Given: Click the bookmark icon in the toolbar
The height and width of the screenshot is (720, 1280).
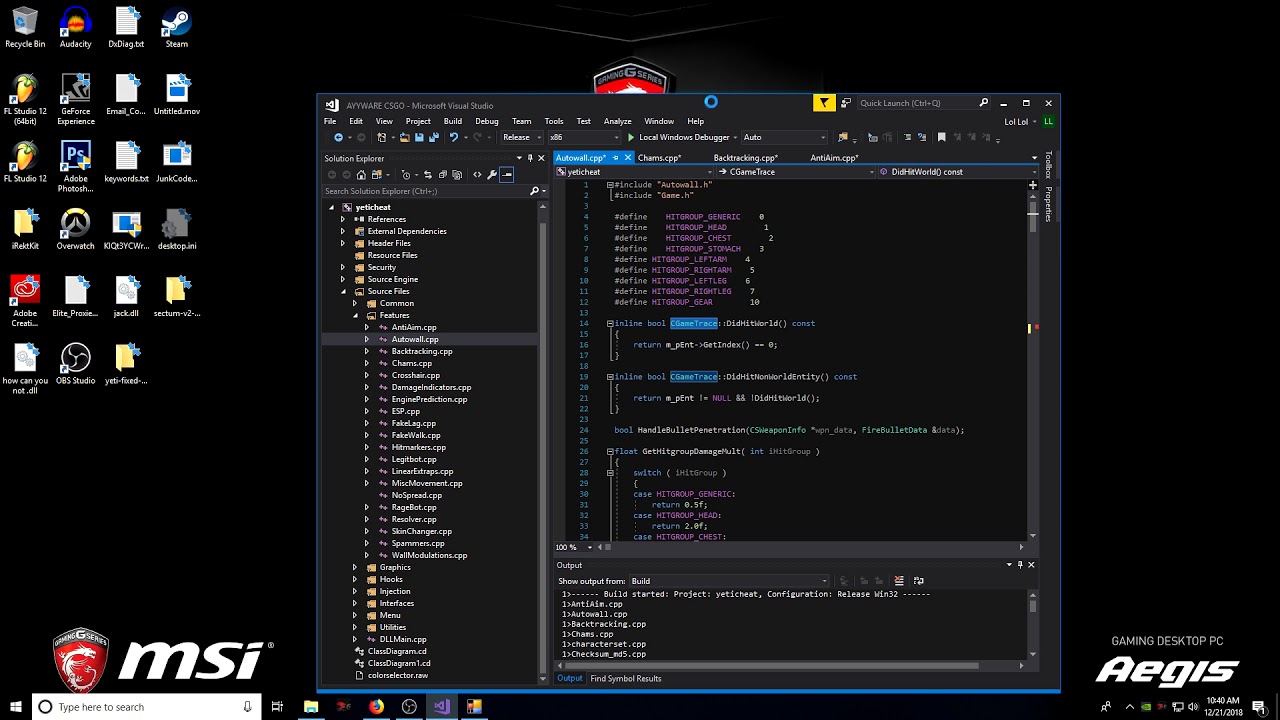Looking at the screenshot, I should coord(941,137).
